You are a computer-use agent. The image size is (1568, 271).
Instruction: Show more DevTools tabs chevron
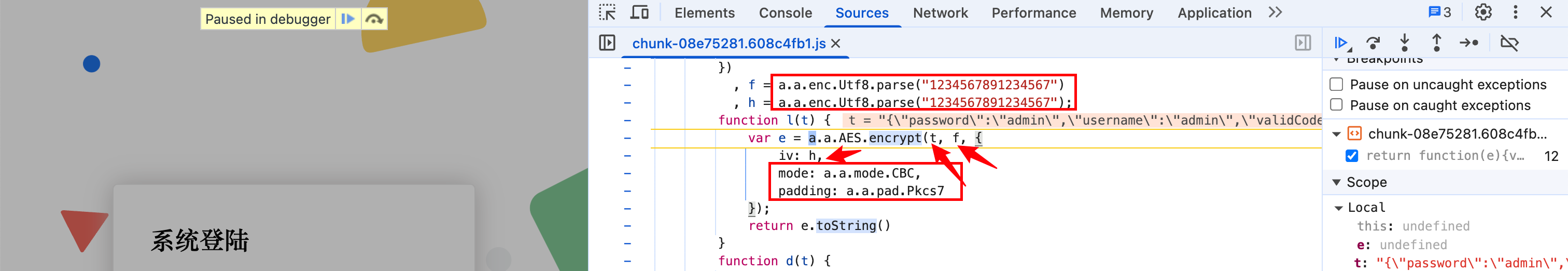tap(1275, 13)
